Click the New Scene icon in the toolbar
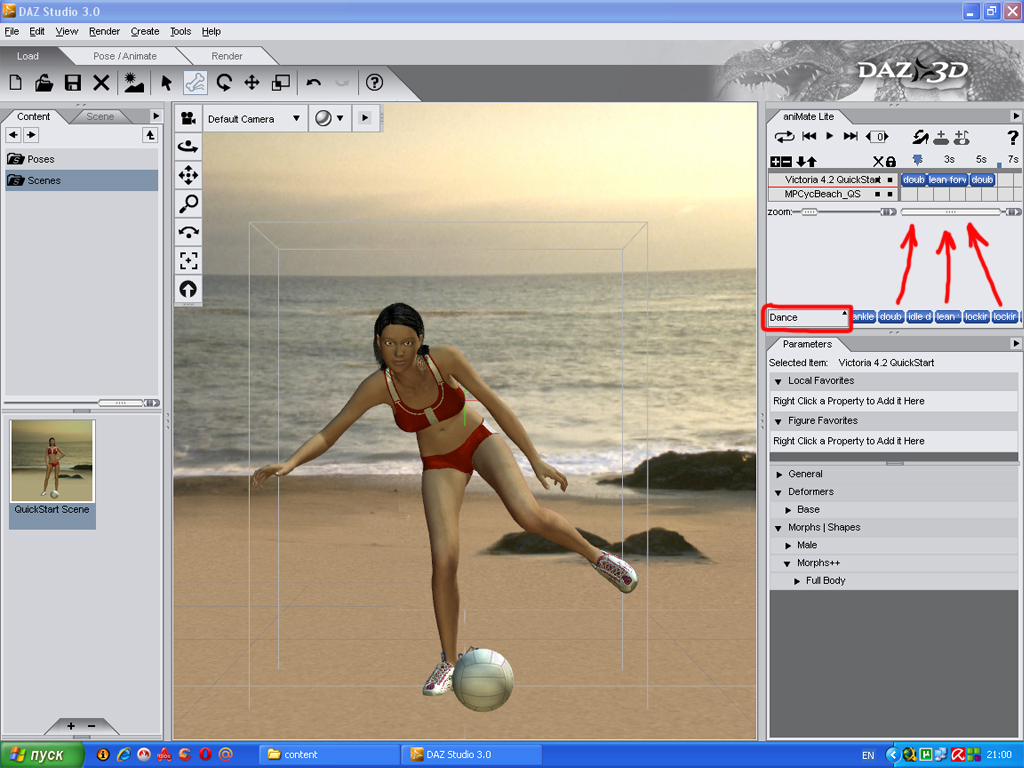This screenshot has width=1024, height=768. point(16,83)
